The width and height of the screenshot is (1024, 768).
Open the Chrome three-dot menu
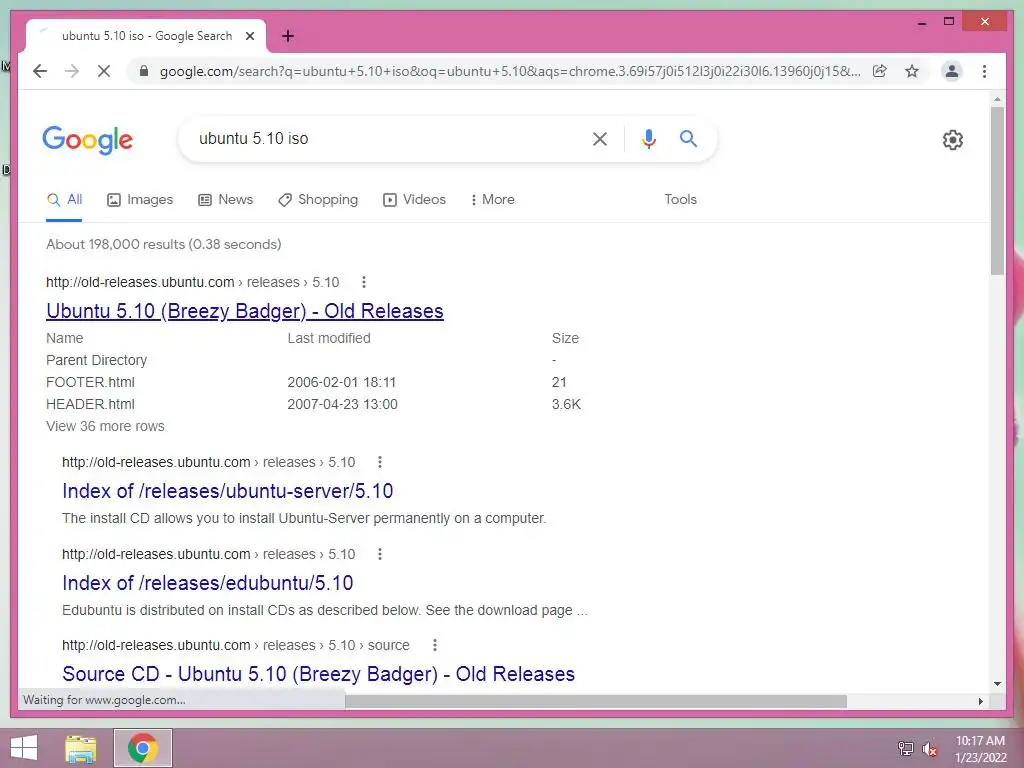[x=984, y=71]
